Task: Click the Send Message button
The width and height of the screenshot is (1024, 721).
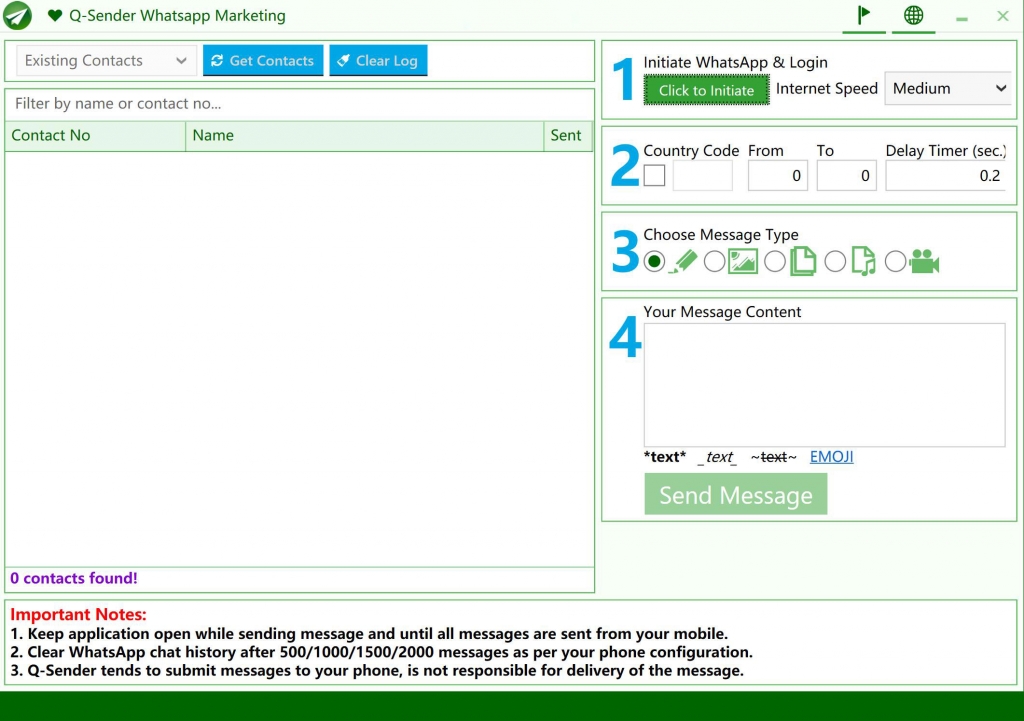Action: [x=735, y=494]
